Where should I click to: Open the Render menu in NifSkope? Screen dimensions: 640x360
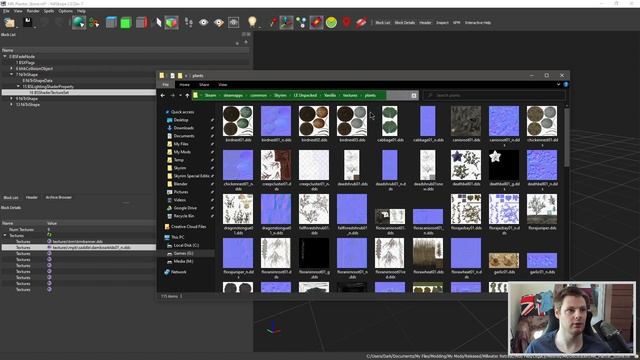33,11
